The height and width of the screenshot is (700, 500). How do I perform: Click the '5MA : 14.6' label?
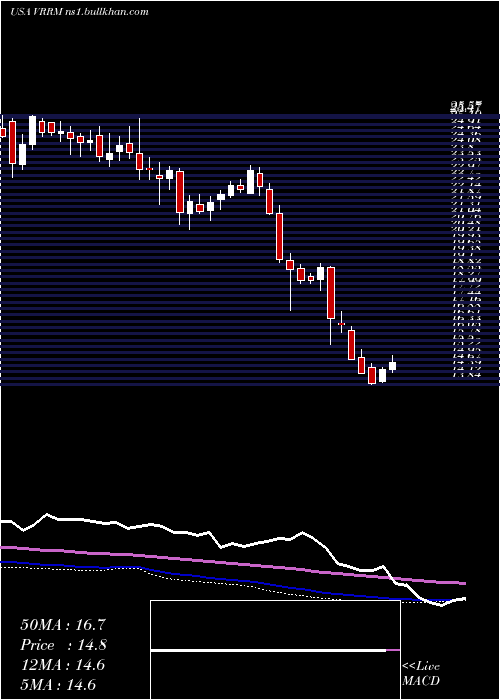pos(58,685)
